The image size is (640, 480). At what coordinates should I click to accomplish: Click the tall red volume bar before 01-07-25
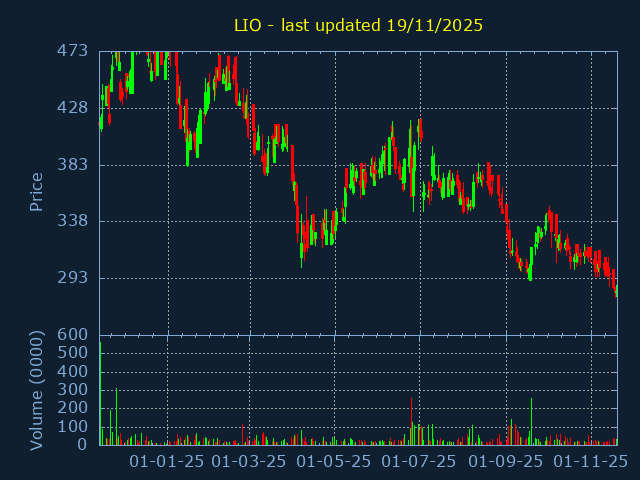tap(411, 422)
